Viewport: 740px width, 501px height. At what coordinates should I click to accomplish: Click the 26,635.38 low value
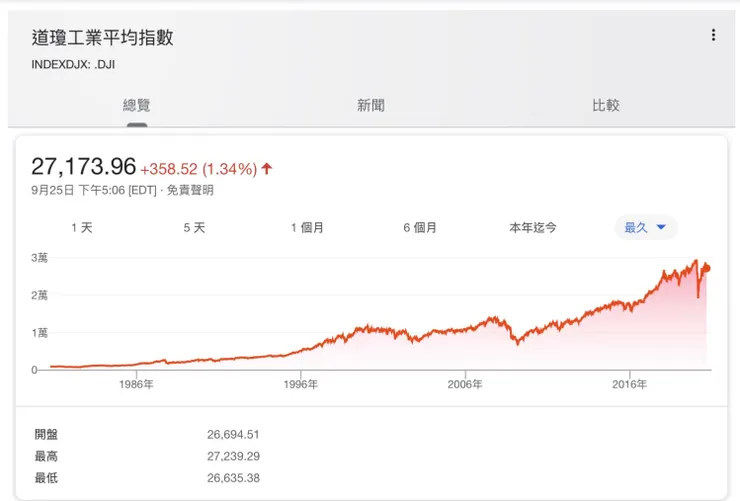(233, 478)
